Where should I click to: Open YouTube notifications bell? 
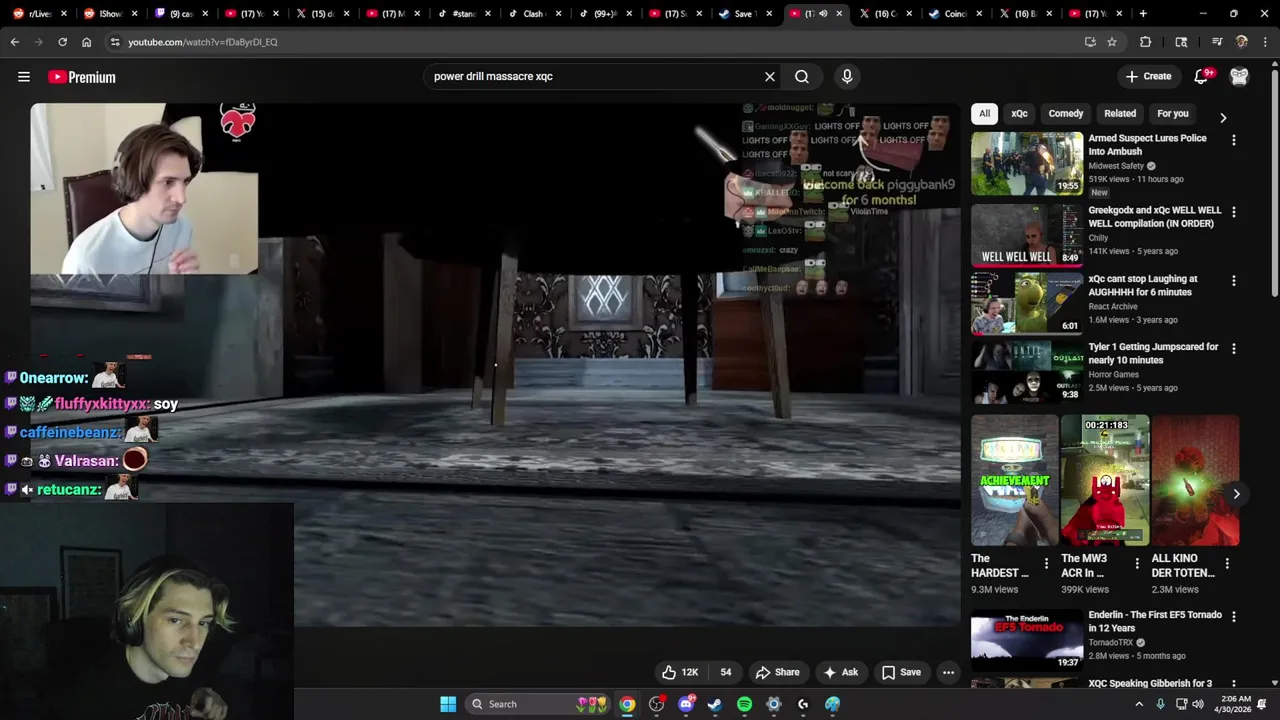(1202, 76)
